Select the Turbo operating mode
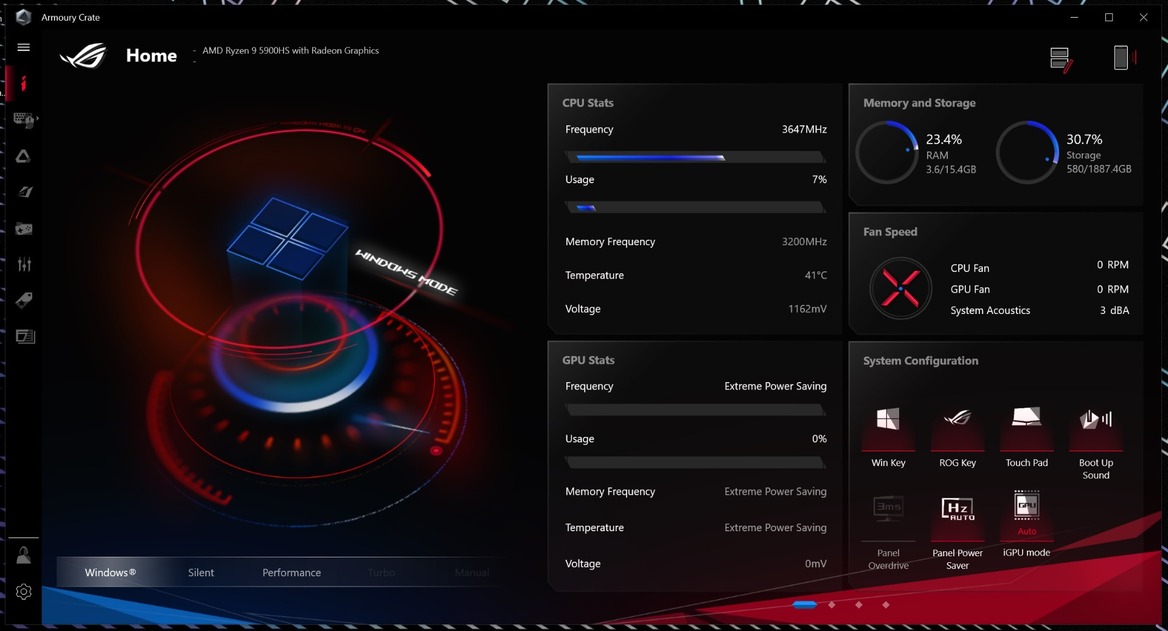The height and width of the screenshot is (631, 1168). coord(381,572)
